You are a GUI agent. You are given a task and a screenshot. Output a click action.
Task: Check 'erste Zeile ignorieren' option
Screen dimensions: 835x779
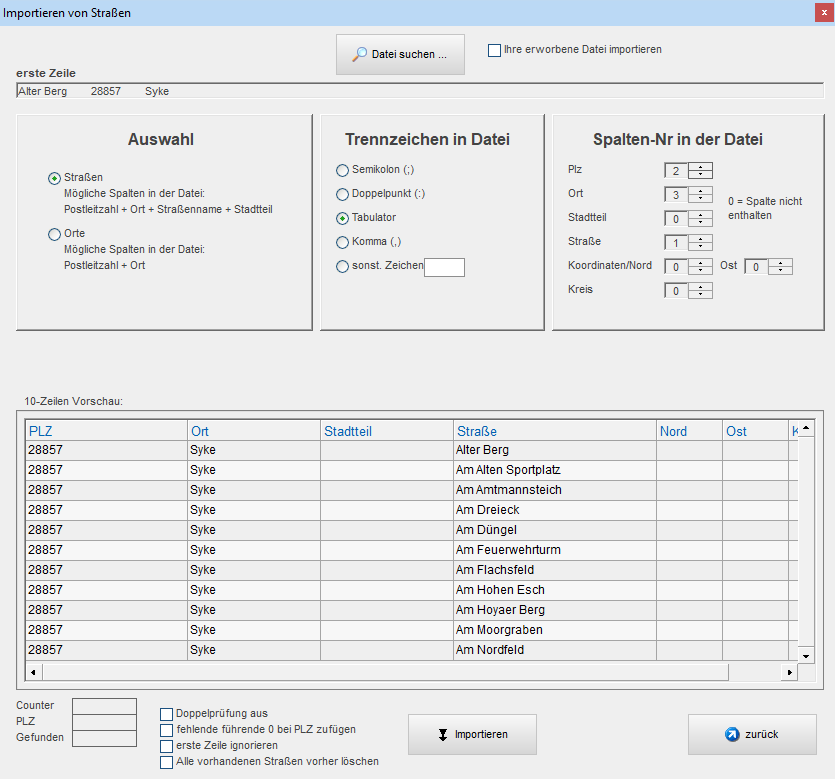(x=166, y=746)
